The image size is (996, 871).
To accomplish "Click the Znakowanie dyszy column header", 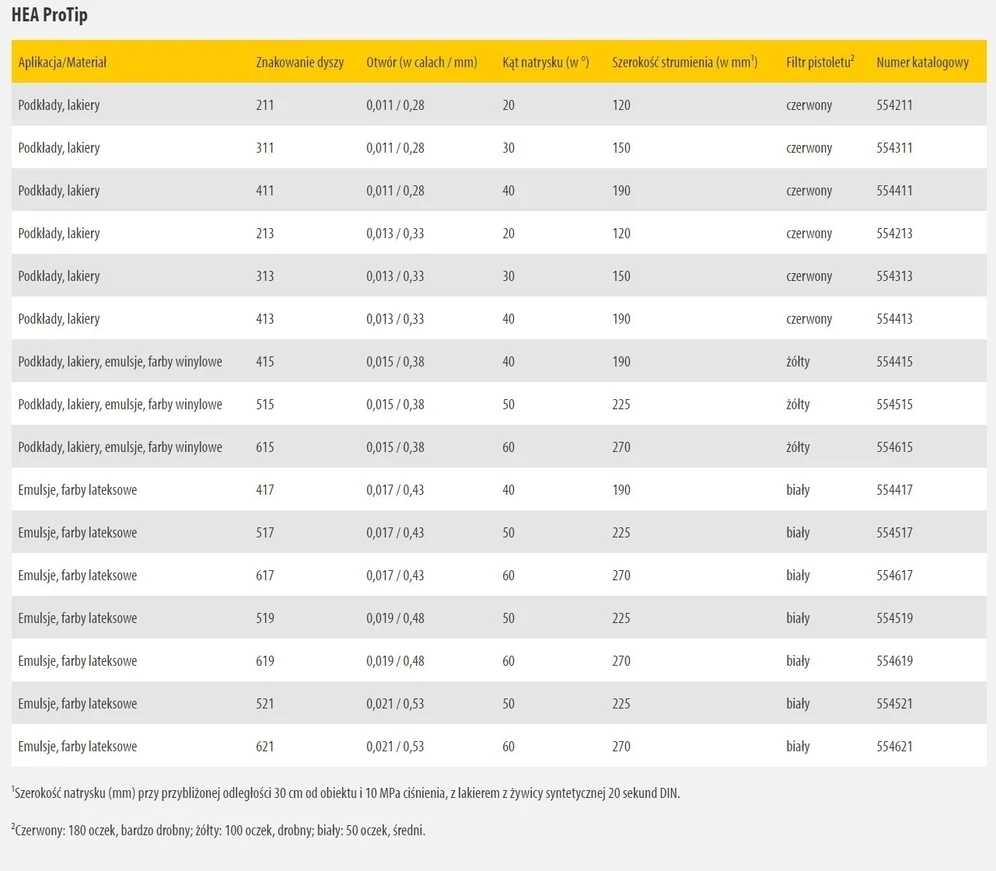I will pyautogui.click(x=300, y=62).
